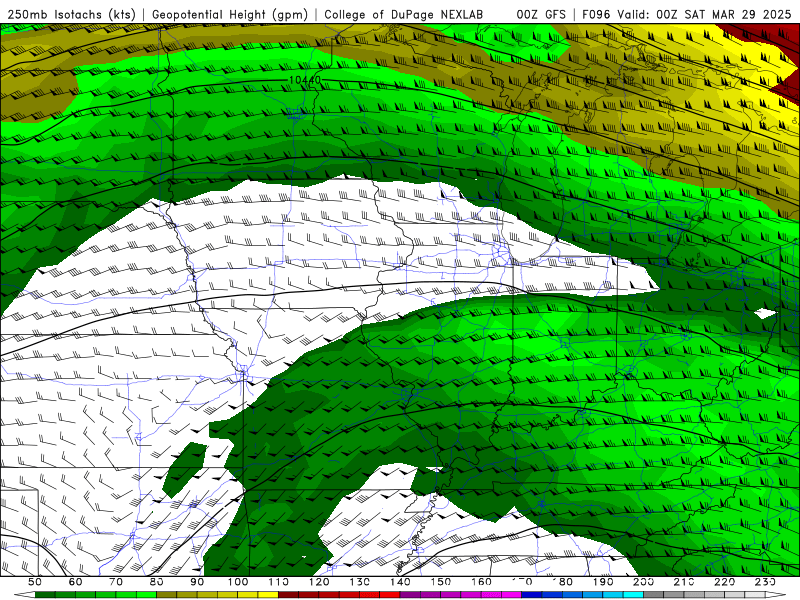
Task: Click the 110 label on the color scale
Action: click(279, 582)
